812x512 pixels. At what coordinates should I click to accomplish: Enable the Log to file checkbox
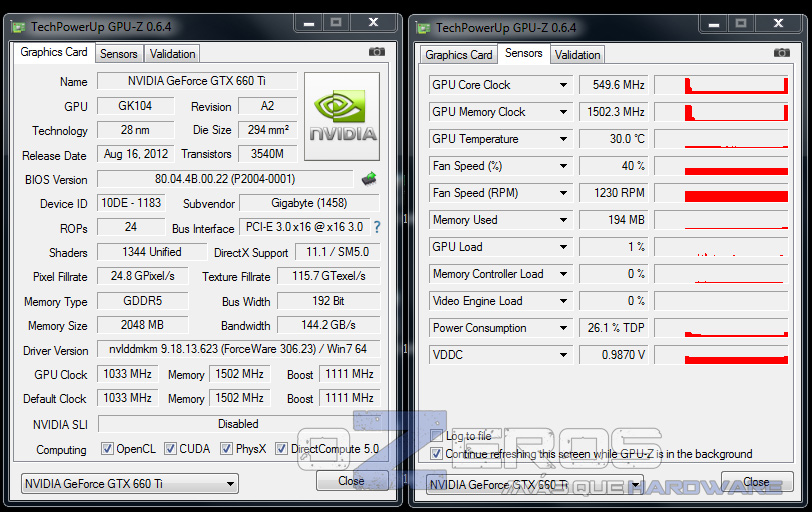point(436,436)
